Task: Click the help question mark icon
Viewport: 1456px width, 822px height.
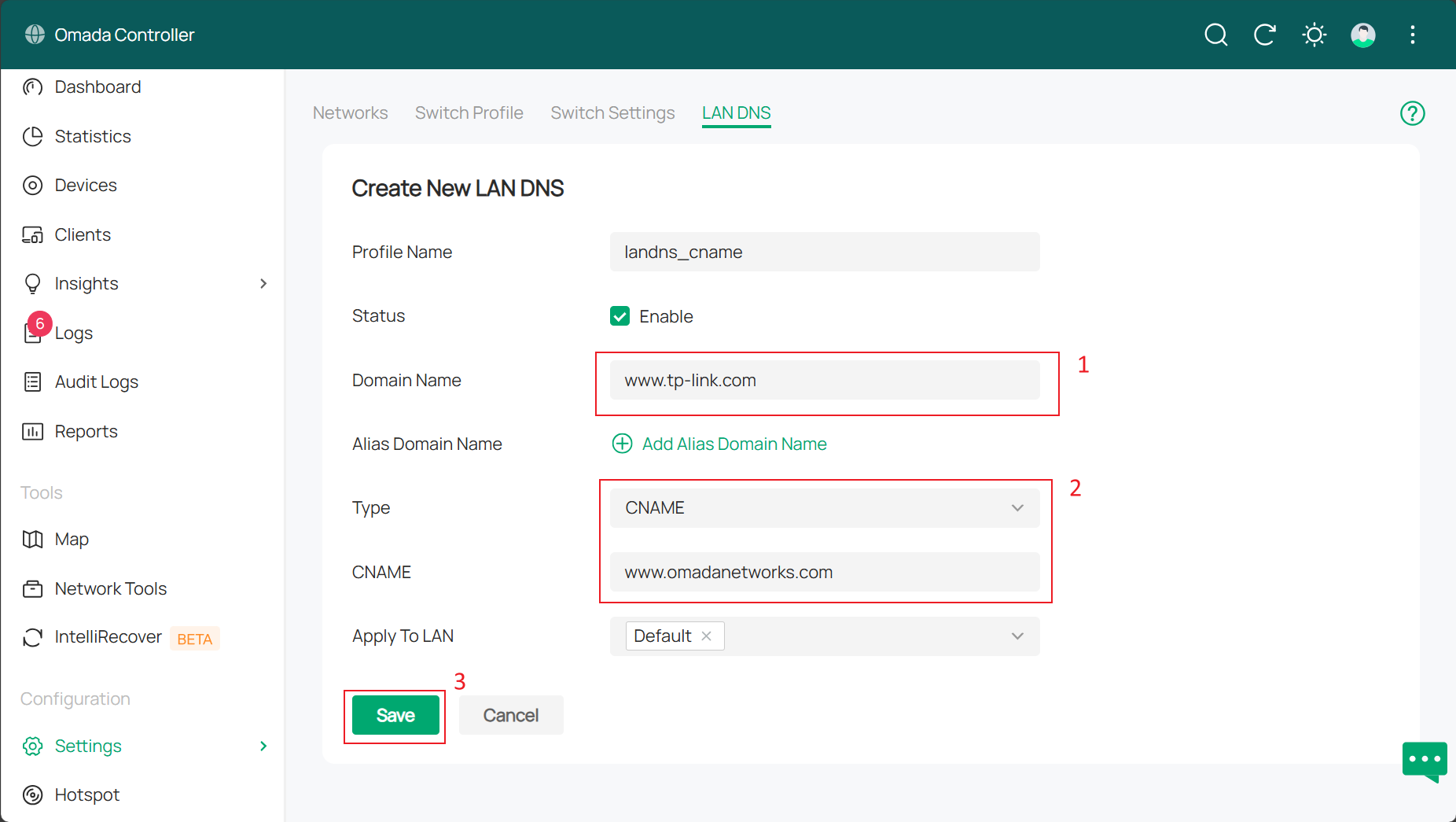Action: (1412, 113)
